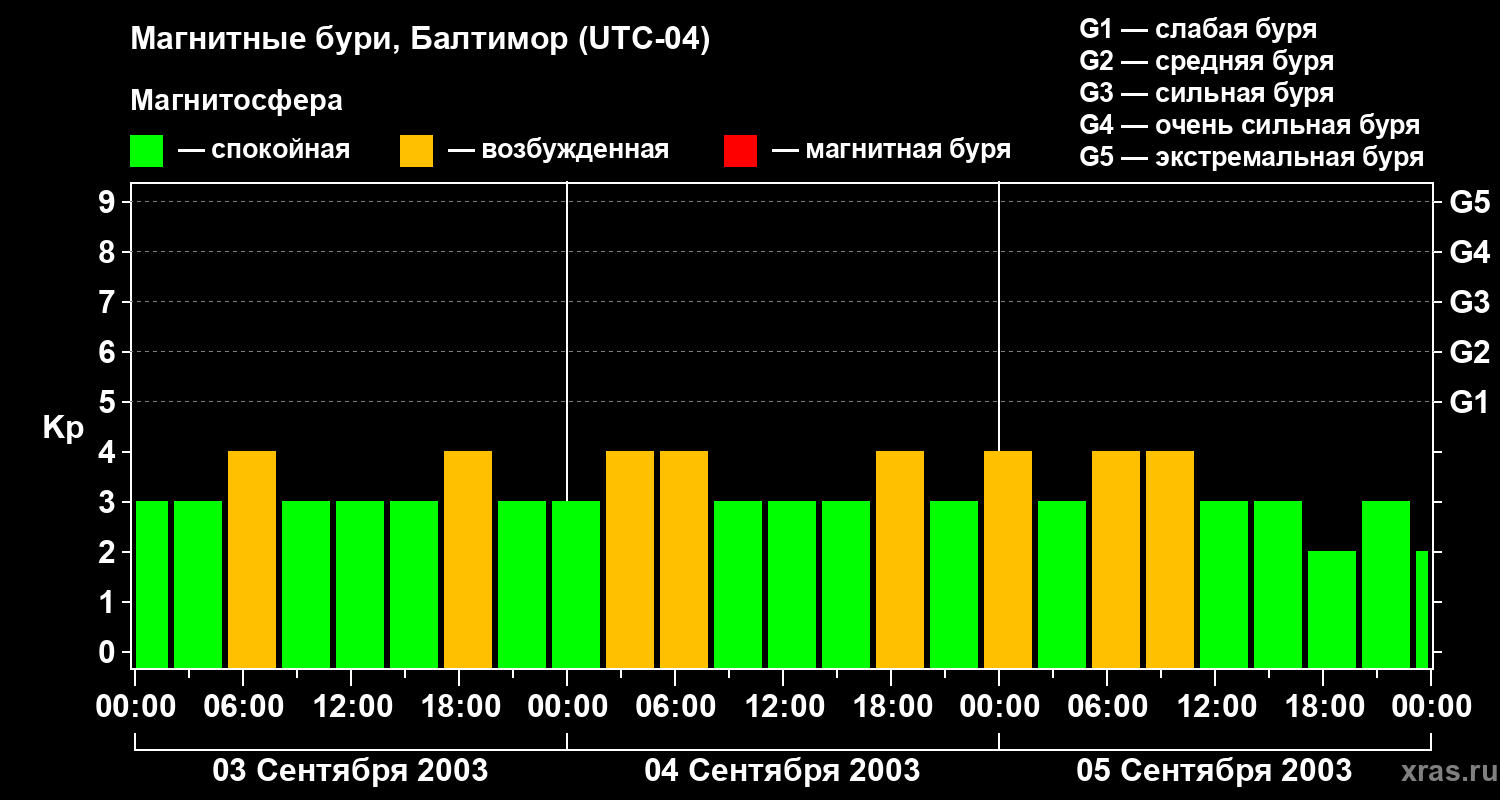1500x800 pixels.
Task: Click the 'G1 — слабая буря' legend entry
Action: 1198,29
